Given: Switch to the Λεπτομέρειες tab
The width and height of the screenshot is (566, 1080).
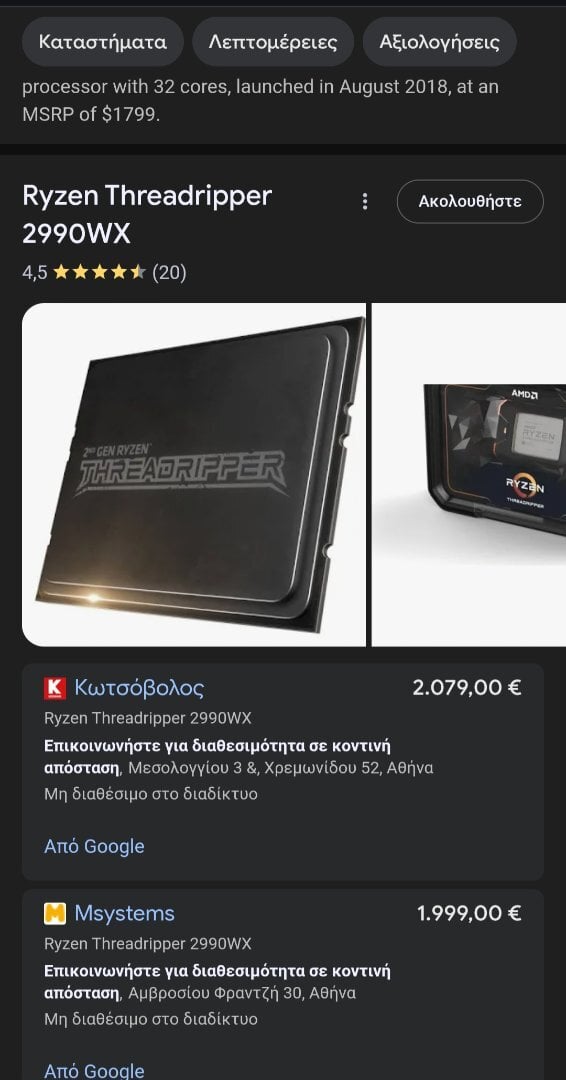Looking at the screenshot, I should 273,42.
